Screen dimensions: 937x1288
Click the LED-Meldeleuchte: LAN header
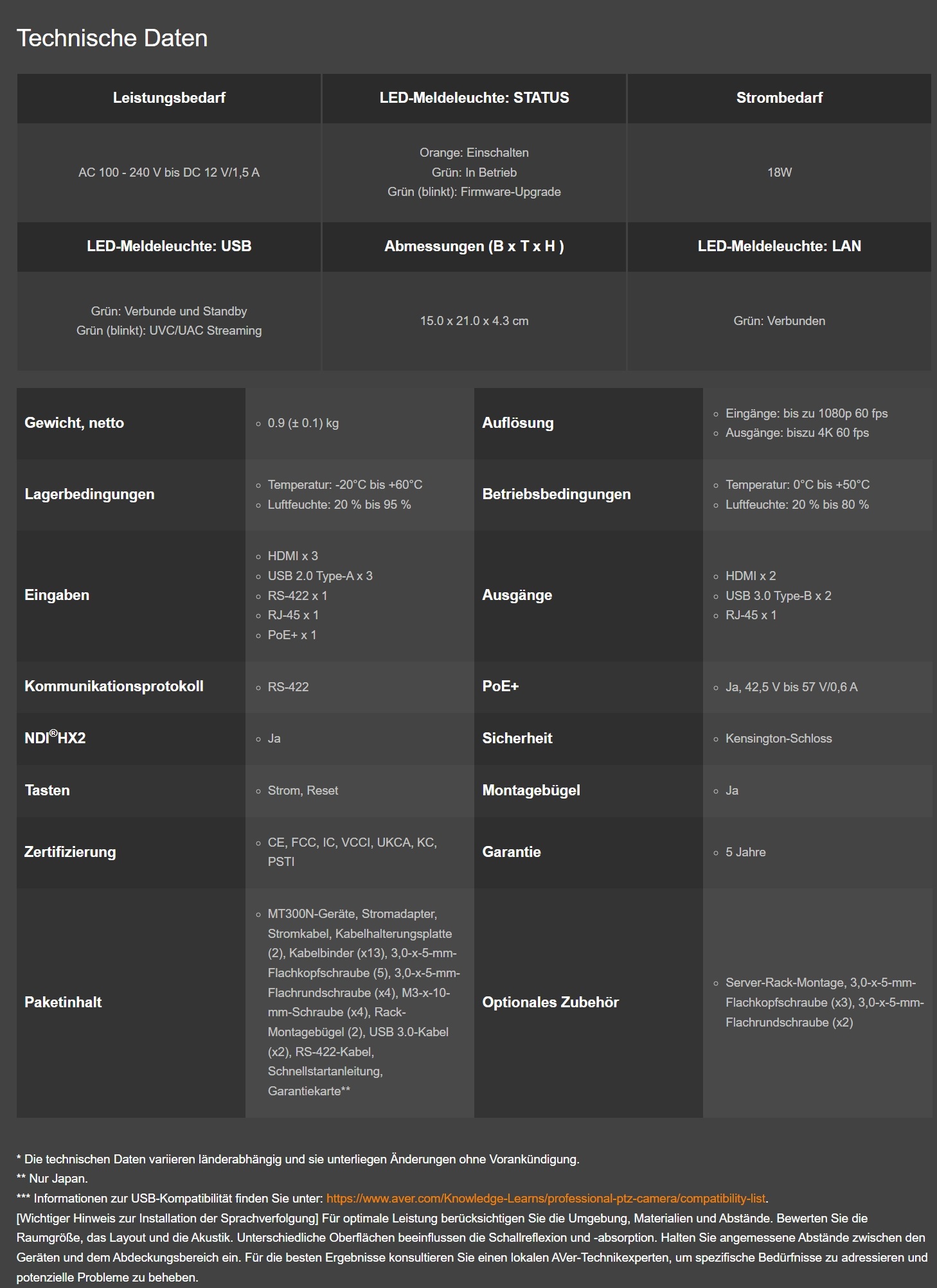(x=779, y=246)
